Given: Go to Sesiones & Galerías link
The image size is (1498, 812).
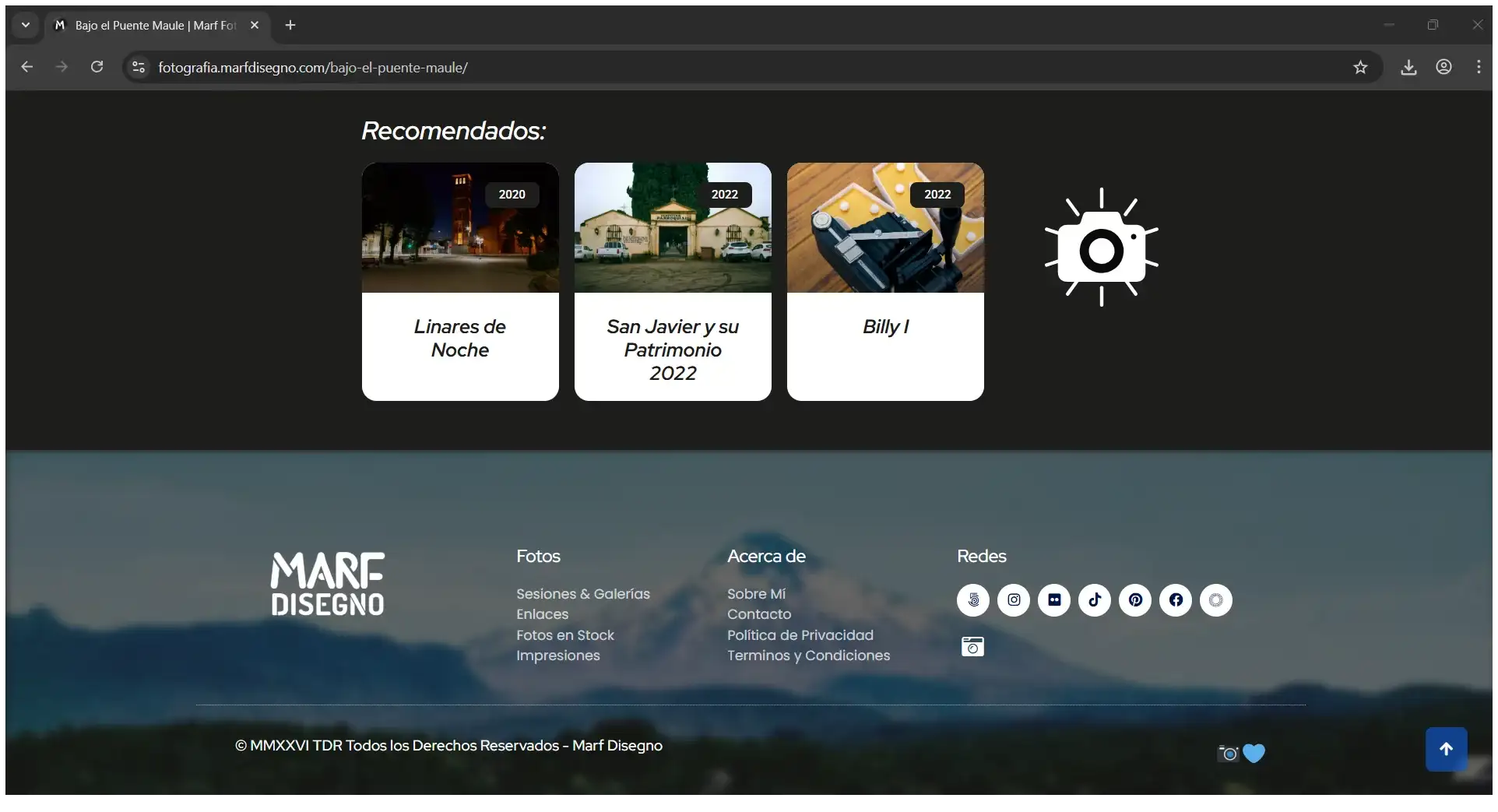Looking at the screenshot, I should 582,594.
